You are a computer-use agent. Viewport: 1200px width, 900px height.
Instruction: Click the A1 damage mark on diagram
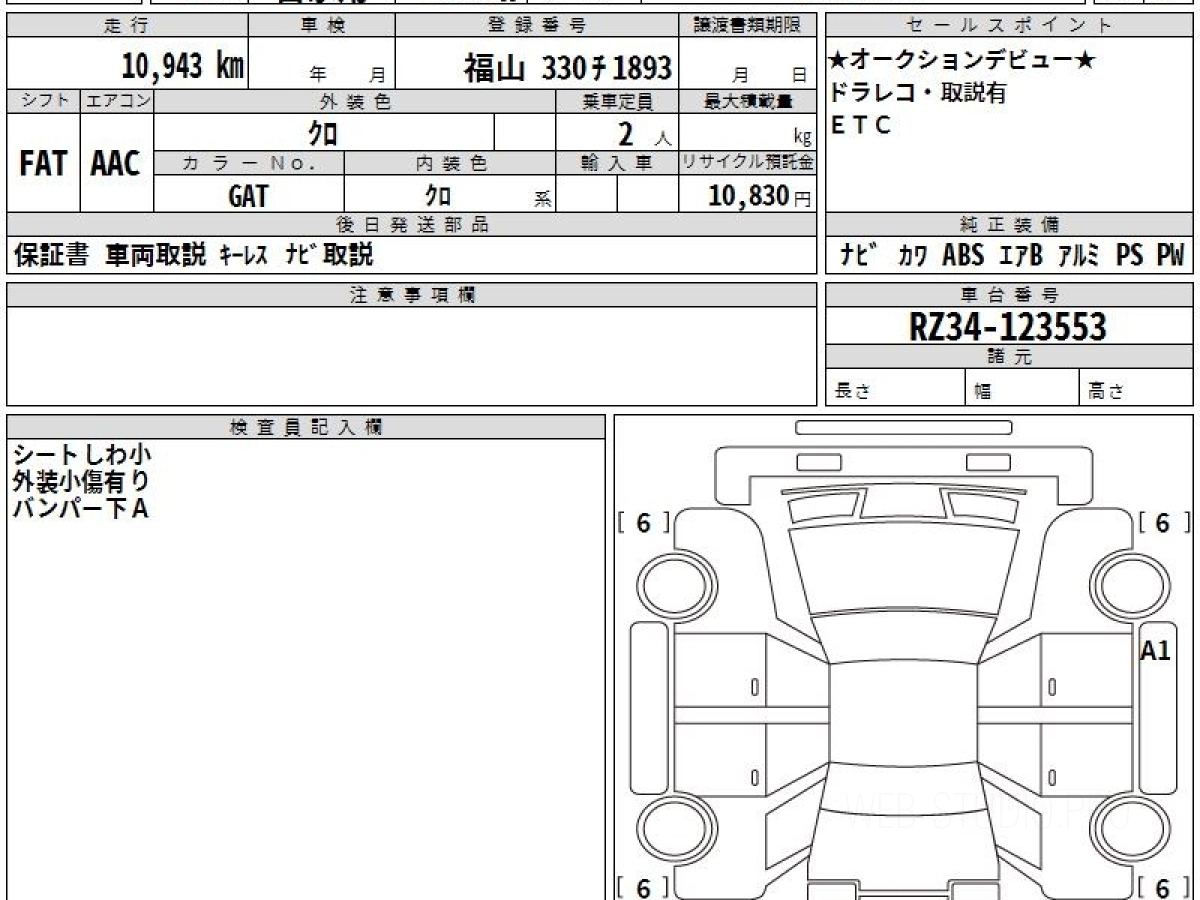[1155, 651]
